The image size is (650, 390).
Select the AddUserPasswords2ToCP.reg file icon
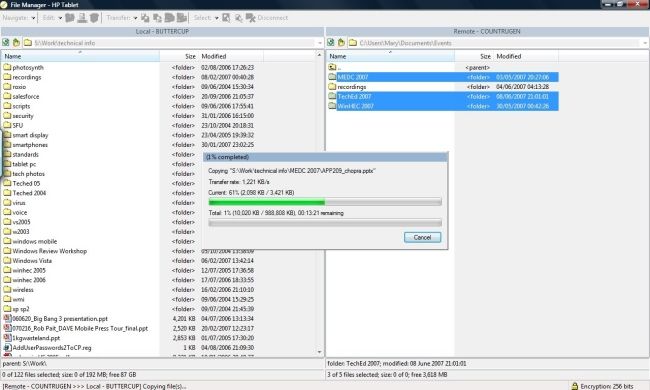coord(7,347)
